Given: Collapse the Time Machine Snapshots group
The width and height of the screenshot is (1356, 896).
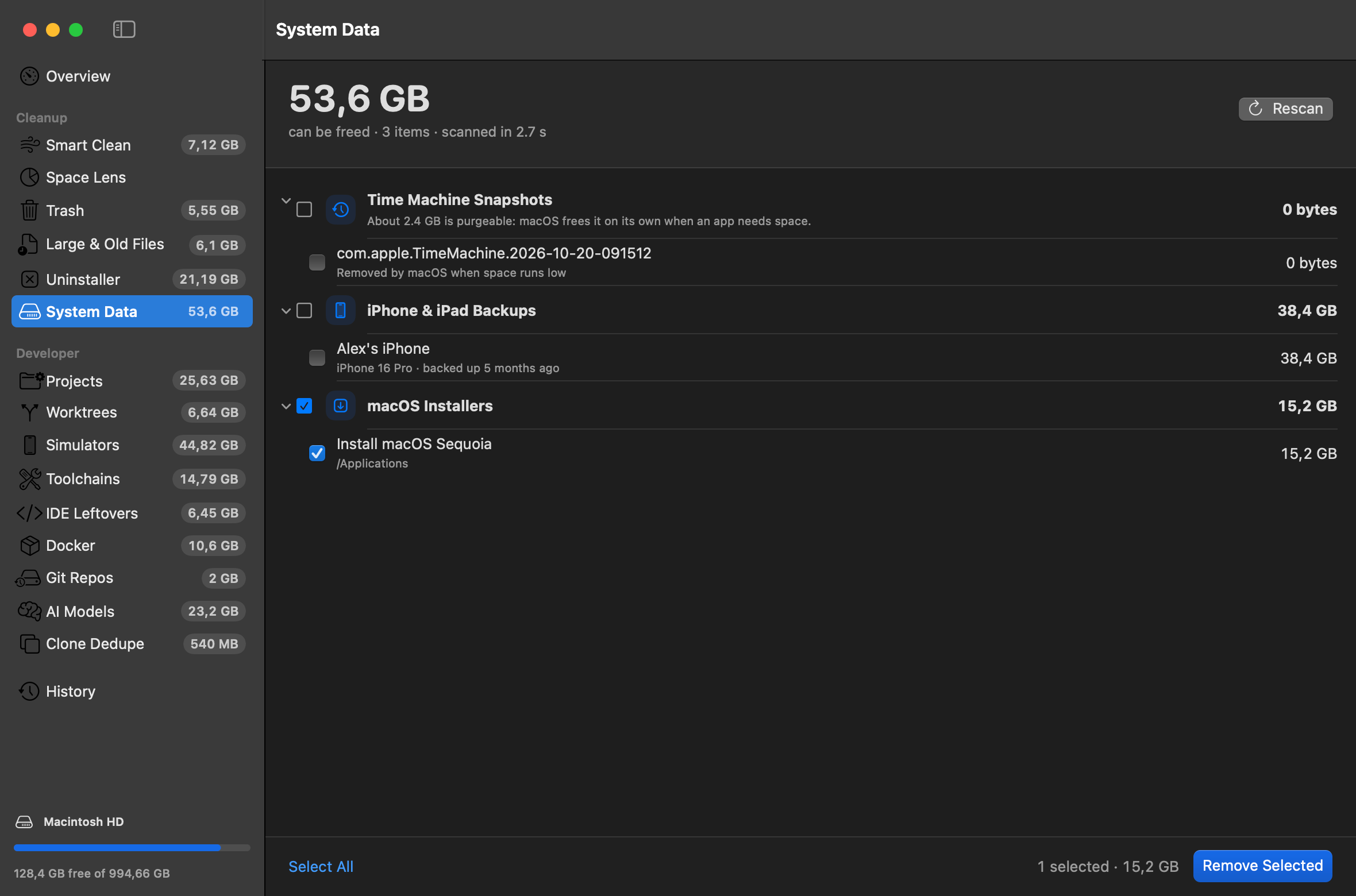Looking at the screenshot, I should click(286, 201).
